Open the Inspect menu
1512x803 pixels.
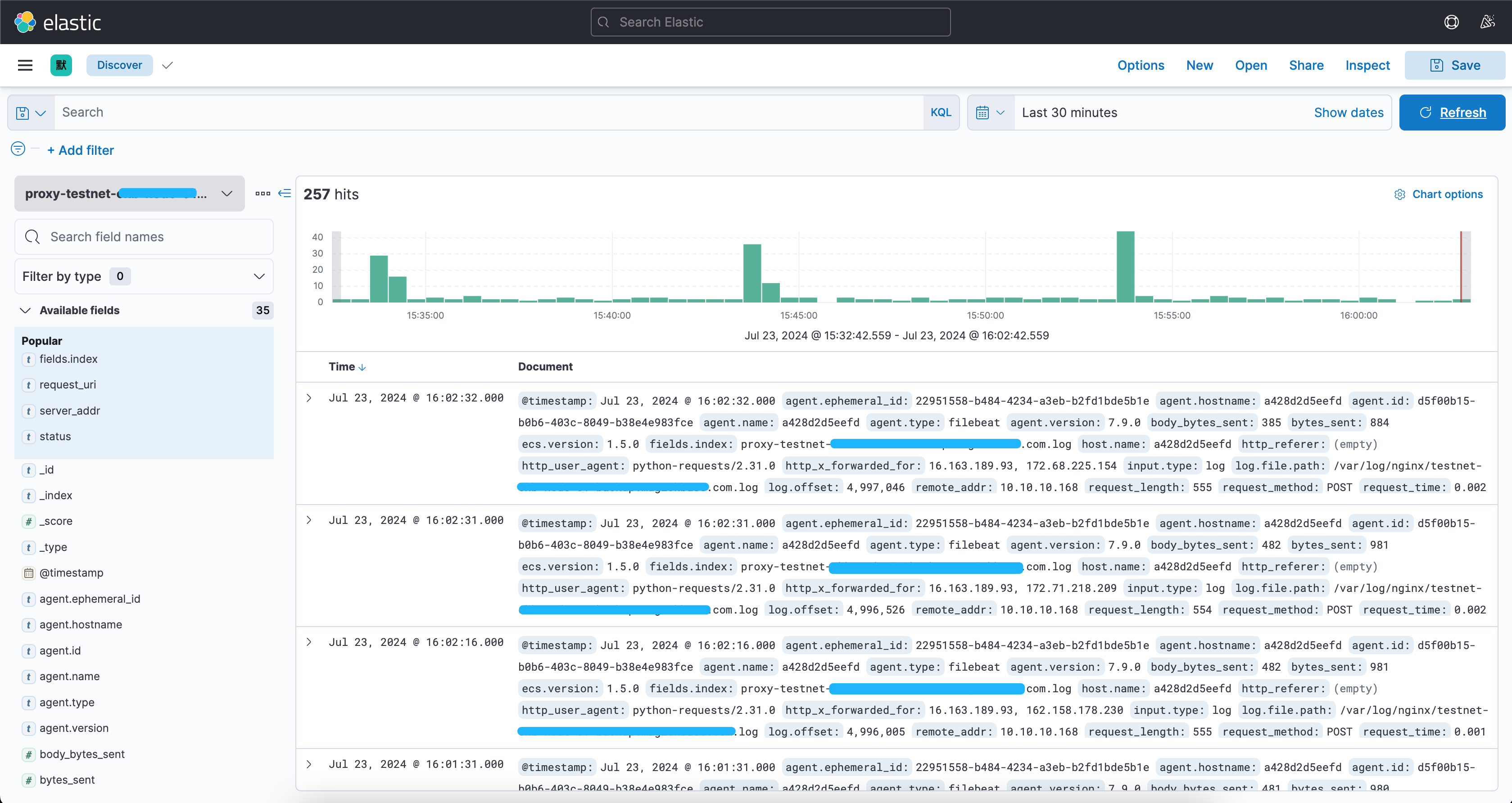click(x=1367, y=65)
